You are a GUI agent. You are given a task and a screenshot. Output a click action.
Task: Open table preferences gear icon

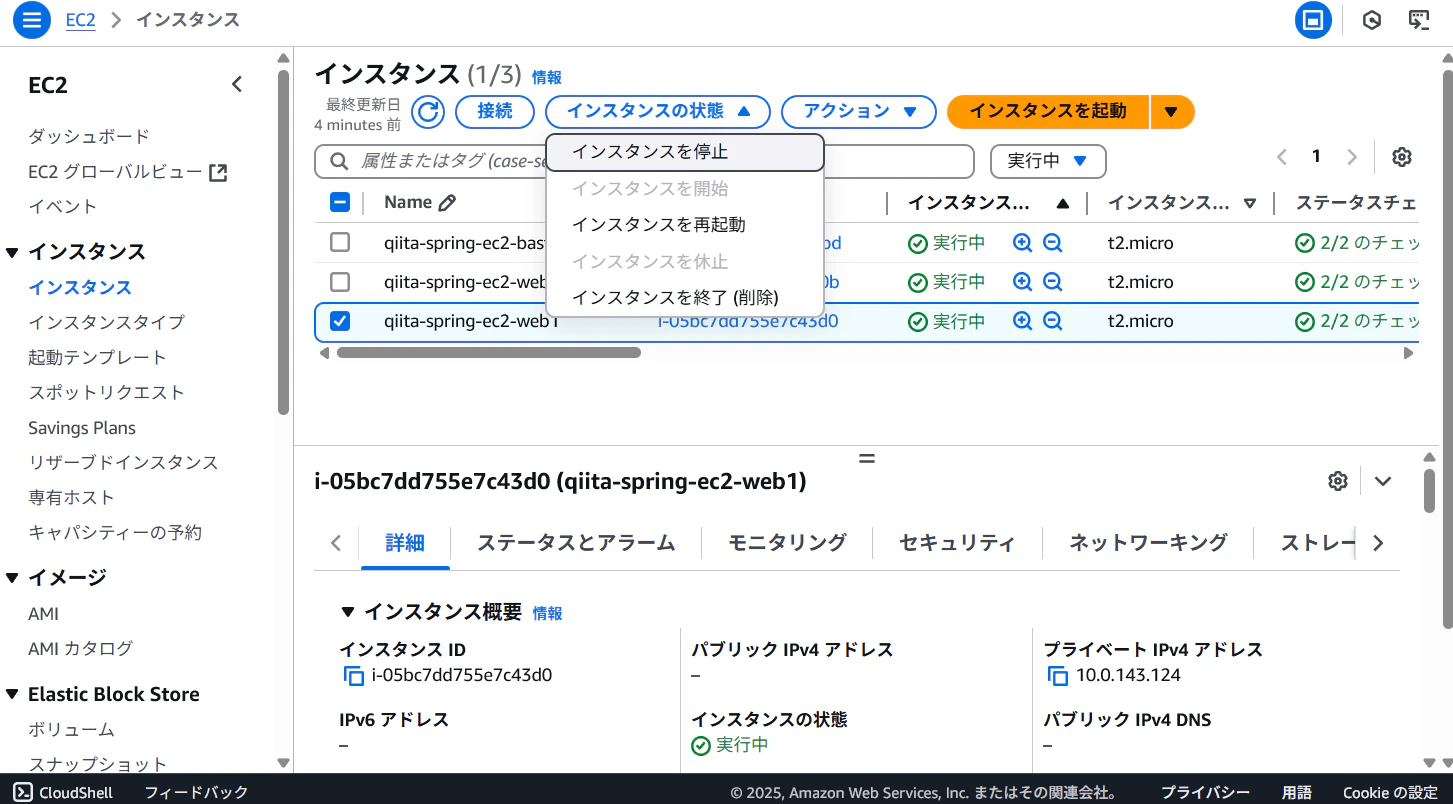click(1402, 157)
